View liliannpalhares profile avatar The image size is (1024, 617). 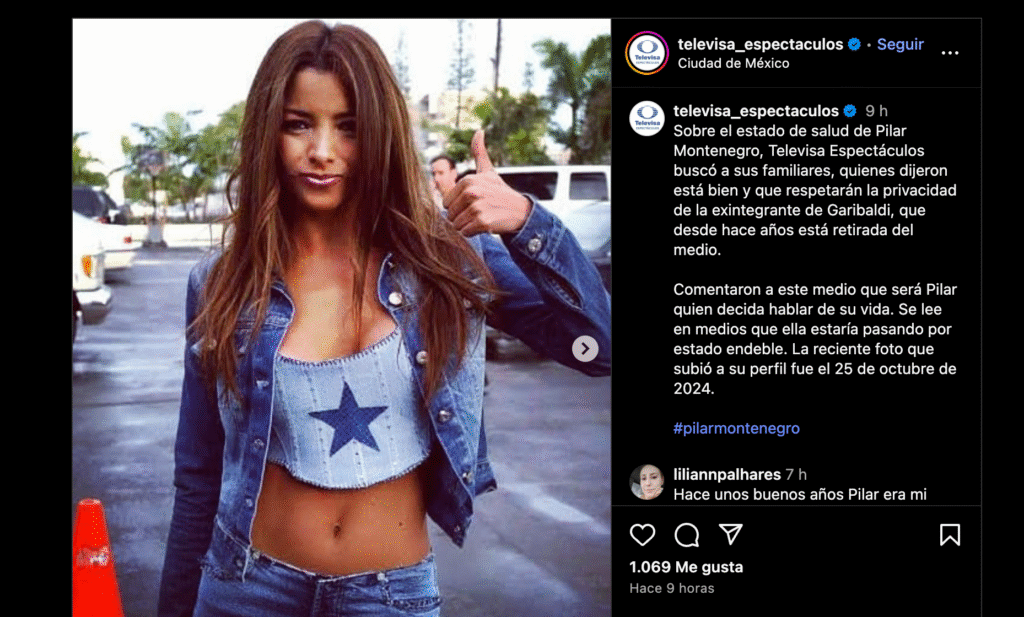[647, 482]
